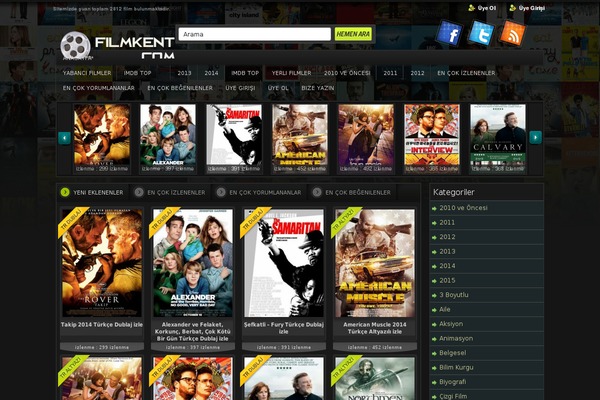The image size is (600, 400).
Task: Click the Hemen Ara search button
Action: click(353, 34)
